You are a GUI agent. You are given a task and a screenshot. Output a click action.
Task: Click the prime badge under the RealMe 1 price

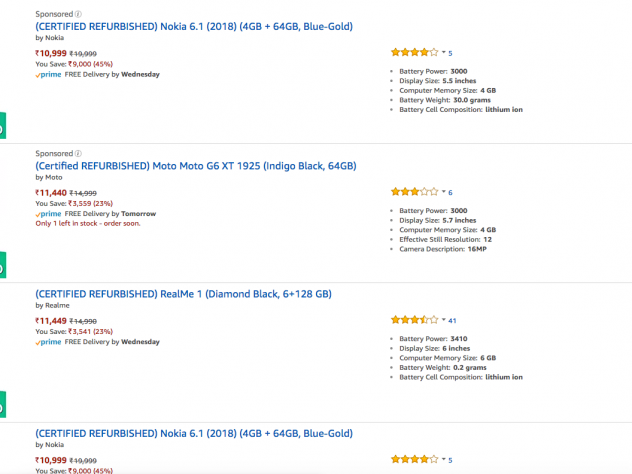pos(49,342)
